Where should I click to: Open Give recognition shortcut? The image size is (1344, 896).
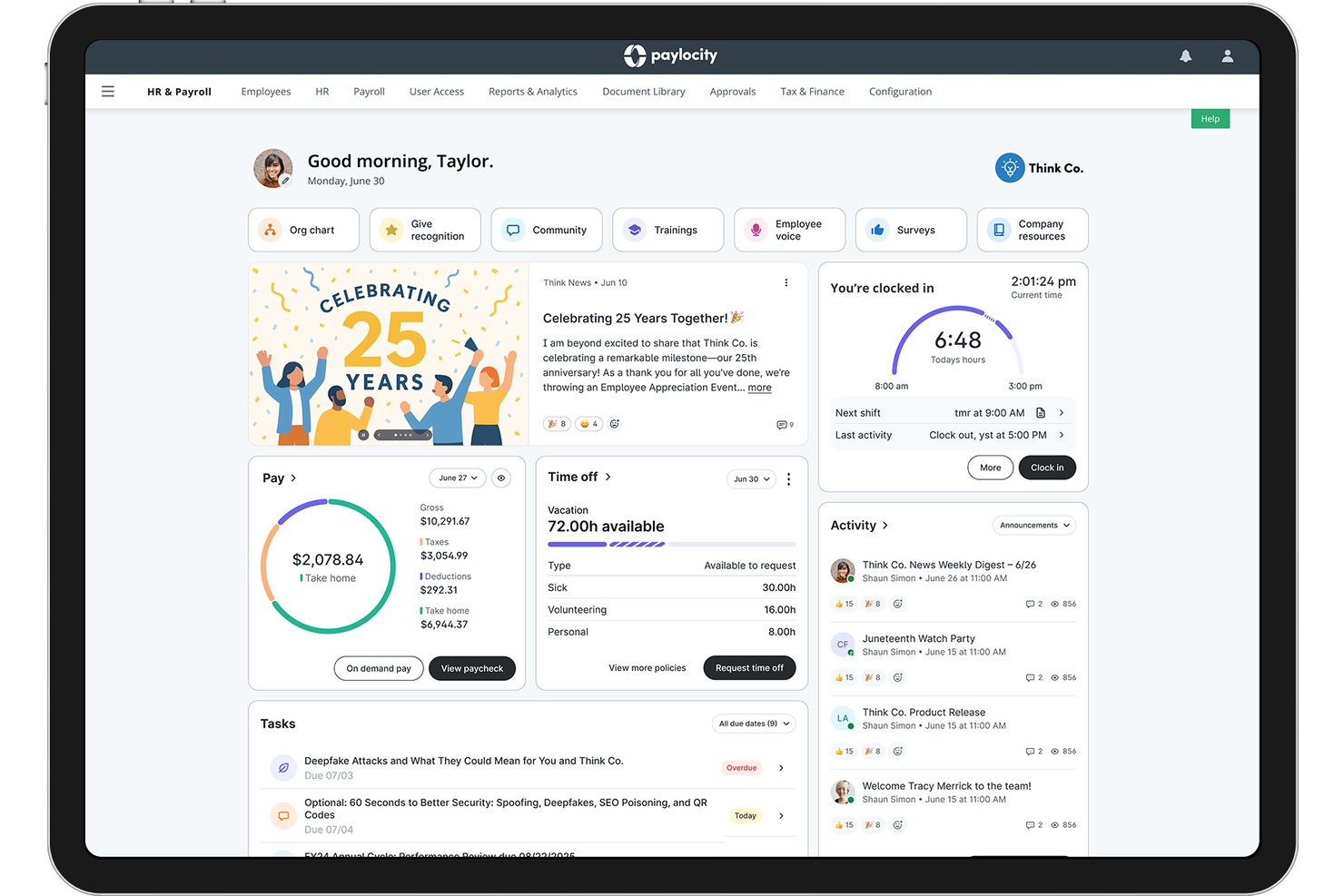click(x=425, y=230)
